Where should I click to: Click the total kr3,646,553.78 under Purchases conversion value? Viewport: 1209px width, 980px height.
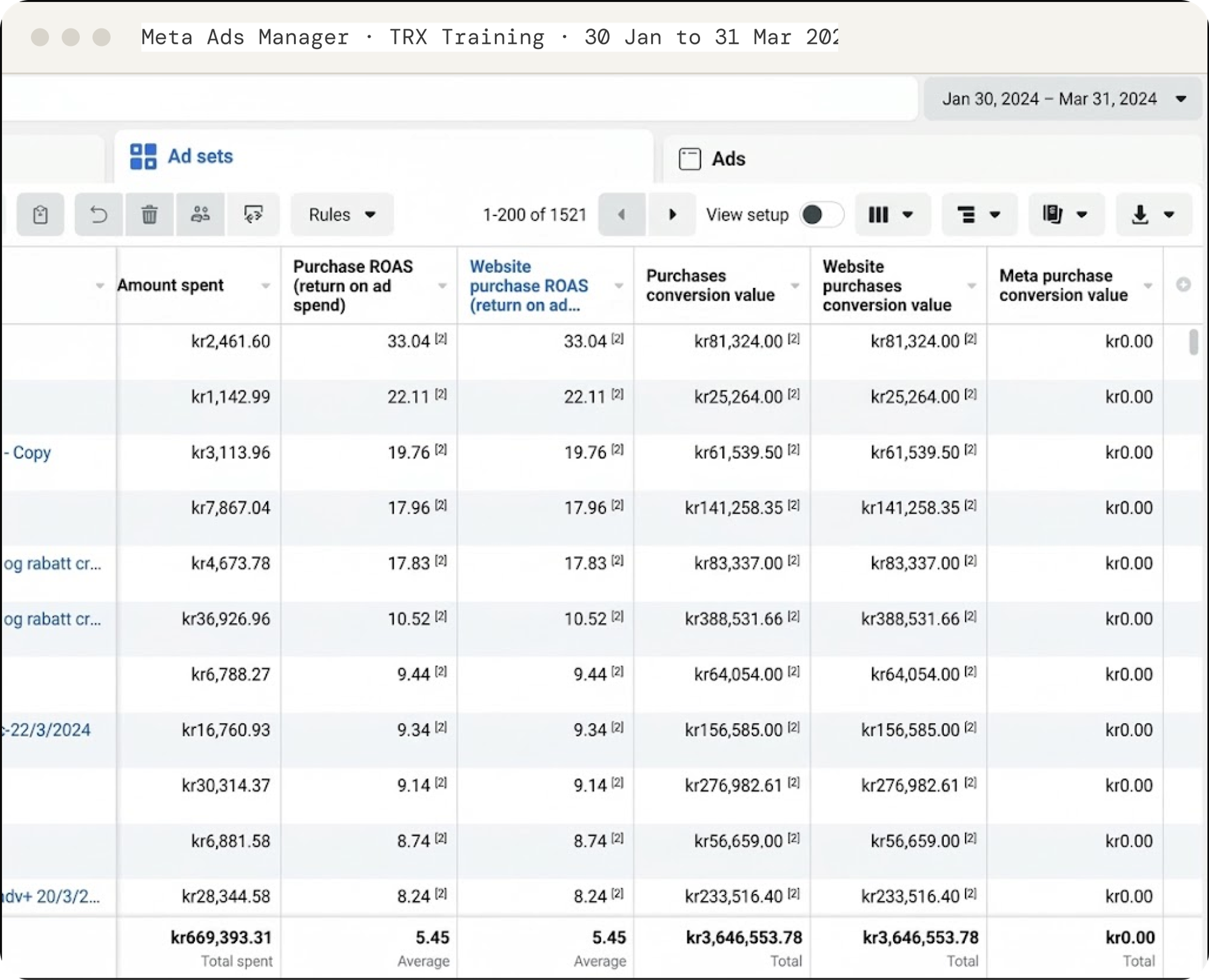(x=744, y=938)
